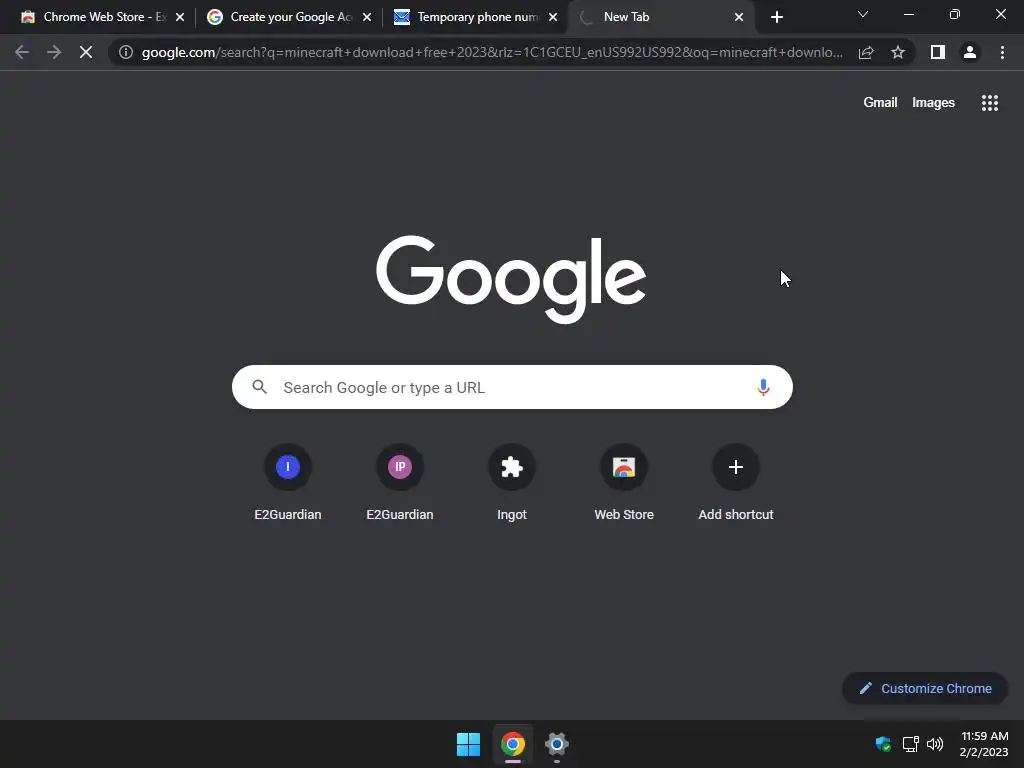The height and width of the screenshot is (768, 1024).
Task: Open Chrome from the taskbar
Action: click(x=513, y=744)
